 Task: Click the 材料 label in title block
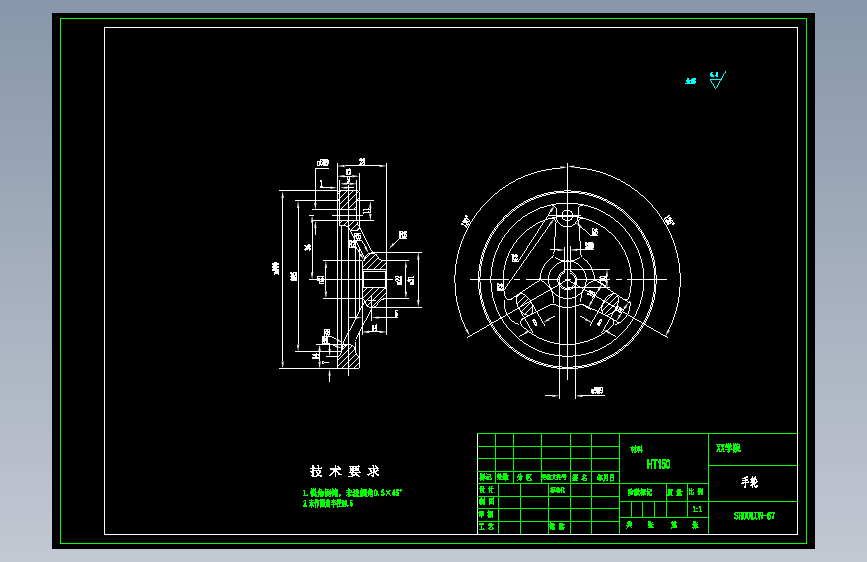coord(636,449)
